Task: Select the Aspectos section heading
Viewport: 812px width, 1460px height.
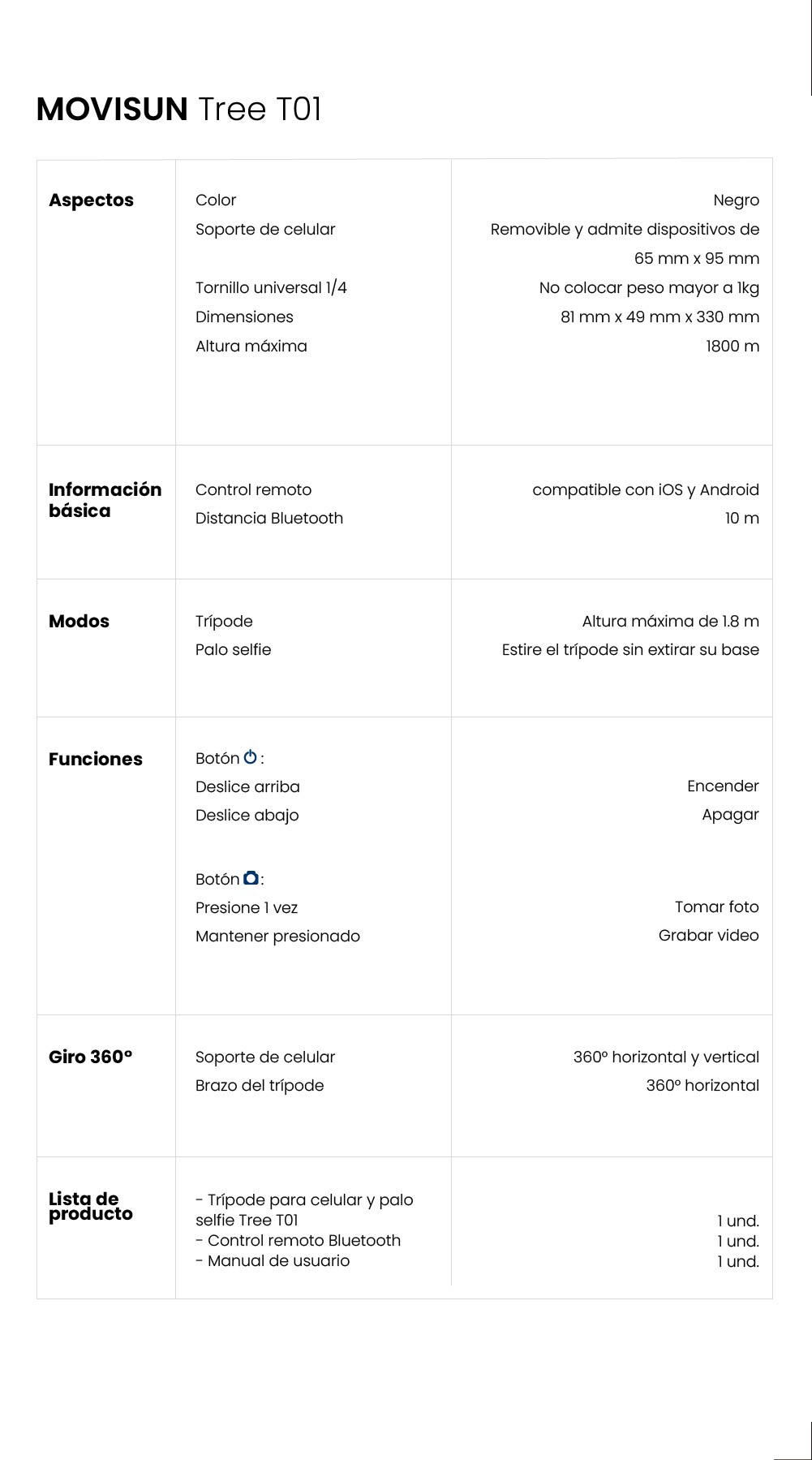Action: 91,200
